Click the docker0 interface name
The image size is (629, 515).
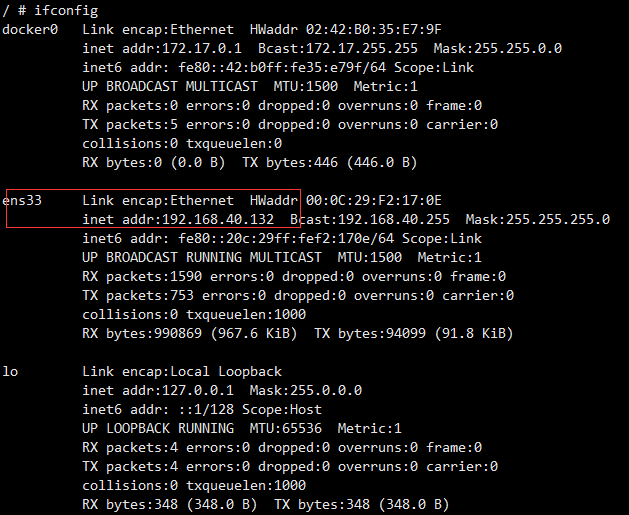pos(30,30)
